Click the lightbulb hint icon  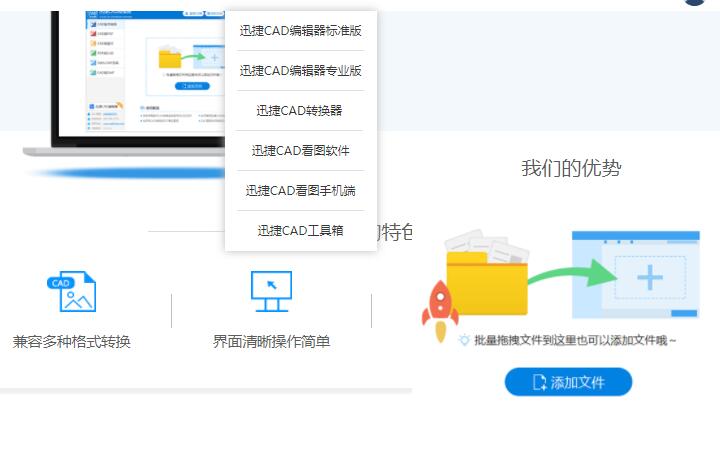click(464, 340)
